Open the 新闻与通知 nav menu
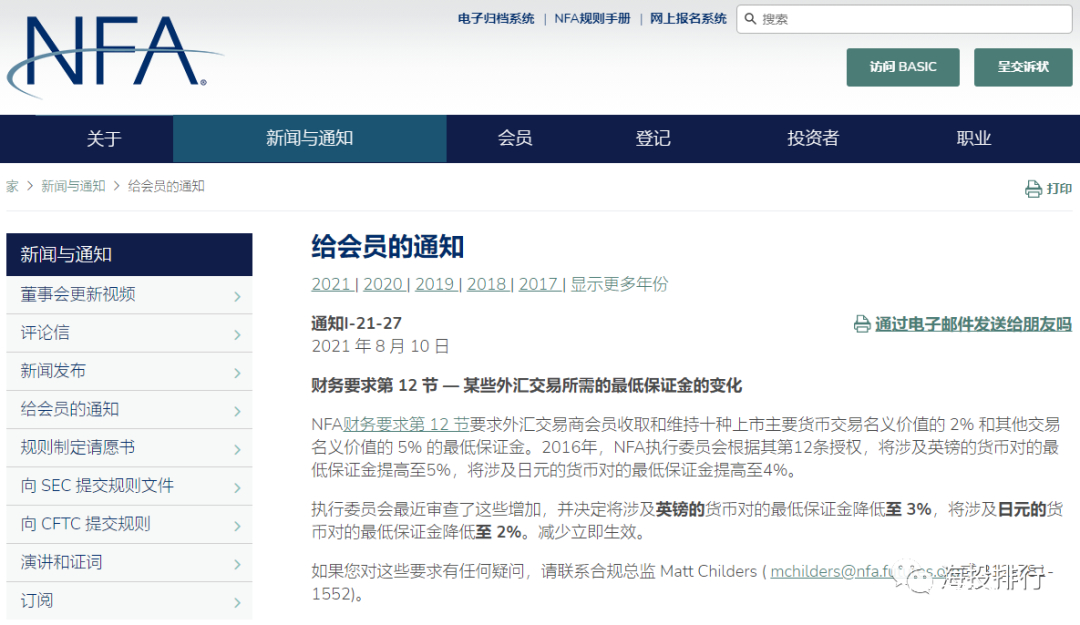The width and height of the screenshot is (1080, 625). 309,139
